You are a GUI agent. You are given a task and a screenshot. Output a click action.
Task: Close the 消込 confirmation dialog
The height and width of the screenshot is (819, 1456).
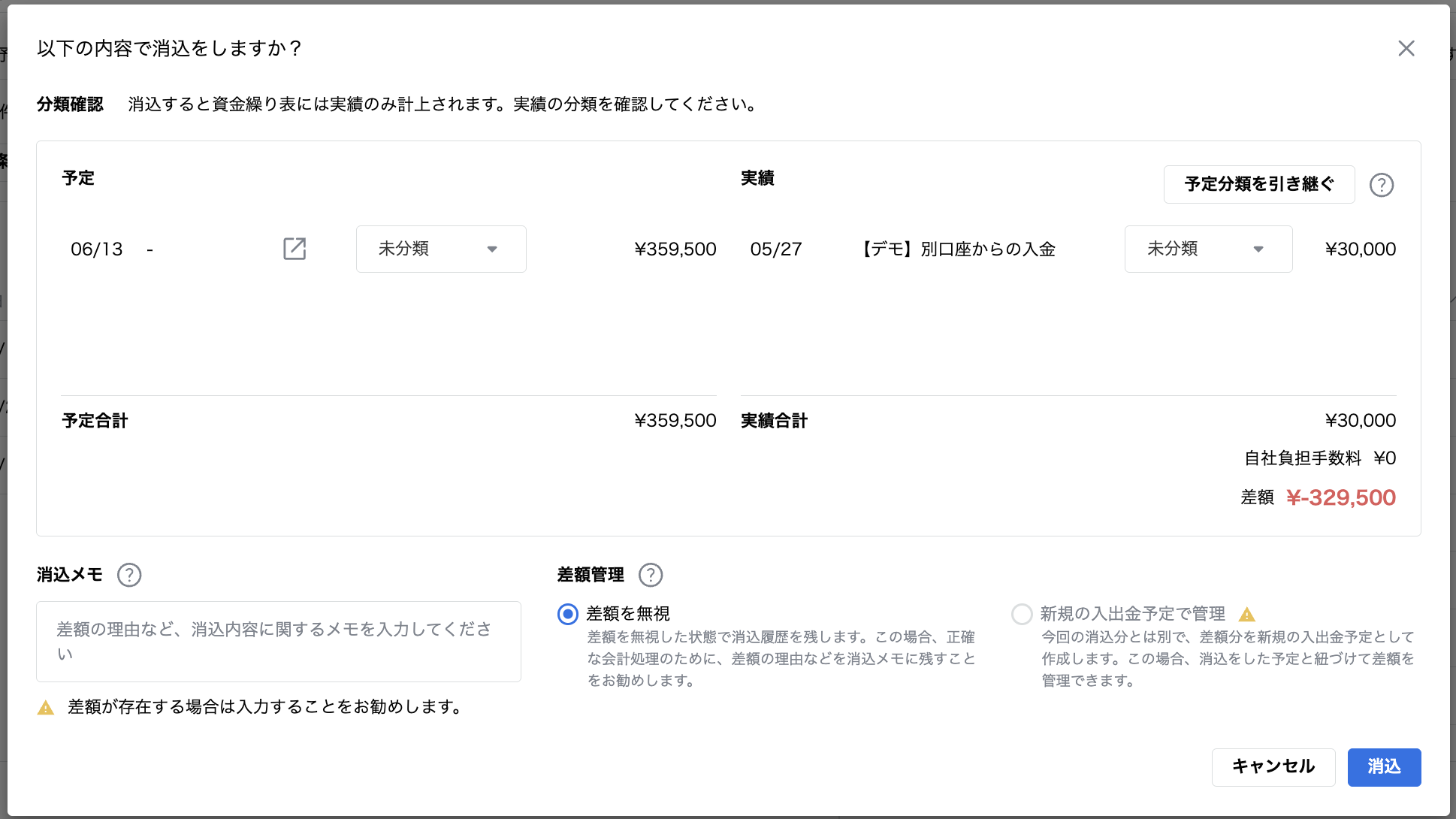point(1406,48)
